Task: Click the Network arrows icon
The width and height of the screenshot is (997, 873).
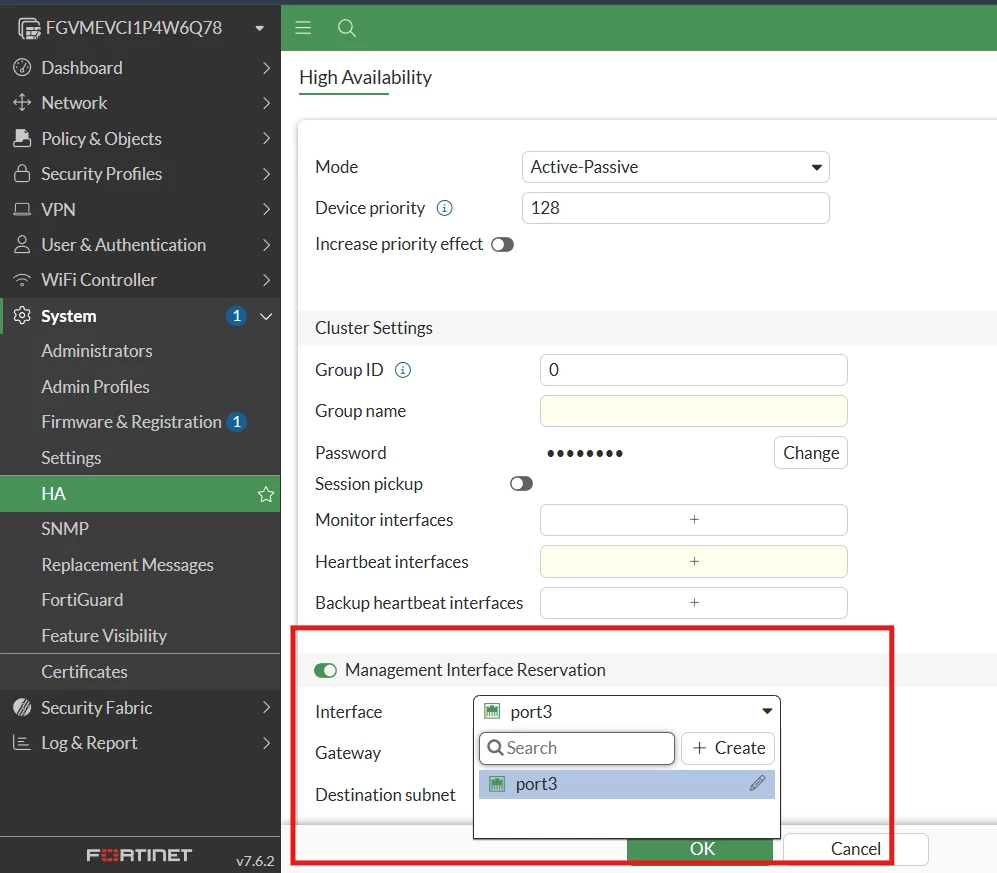Action: pos(22,102)
